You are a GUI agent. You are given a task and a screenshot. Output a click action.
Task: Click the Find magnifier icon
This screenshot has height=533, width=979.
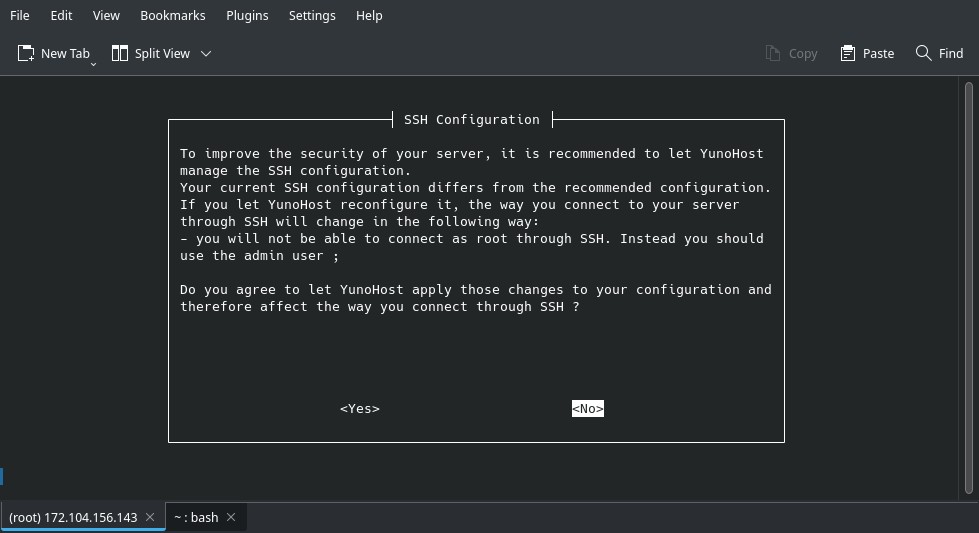coord(924,53)
